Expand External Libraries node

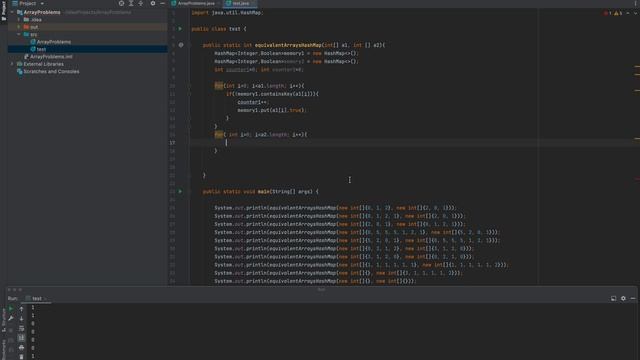coord(12,64)
